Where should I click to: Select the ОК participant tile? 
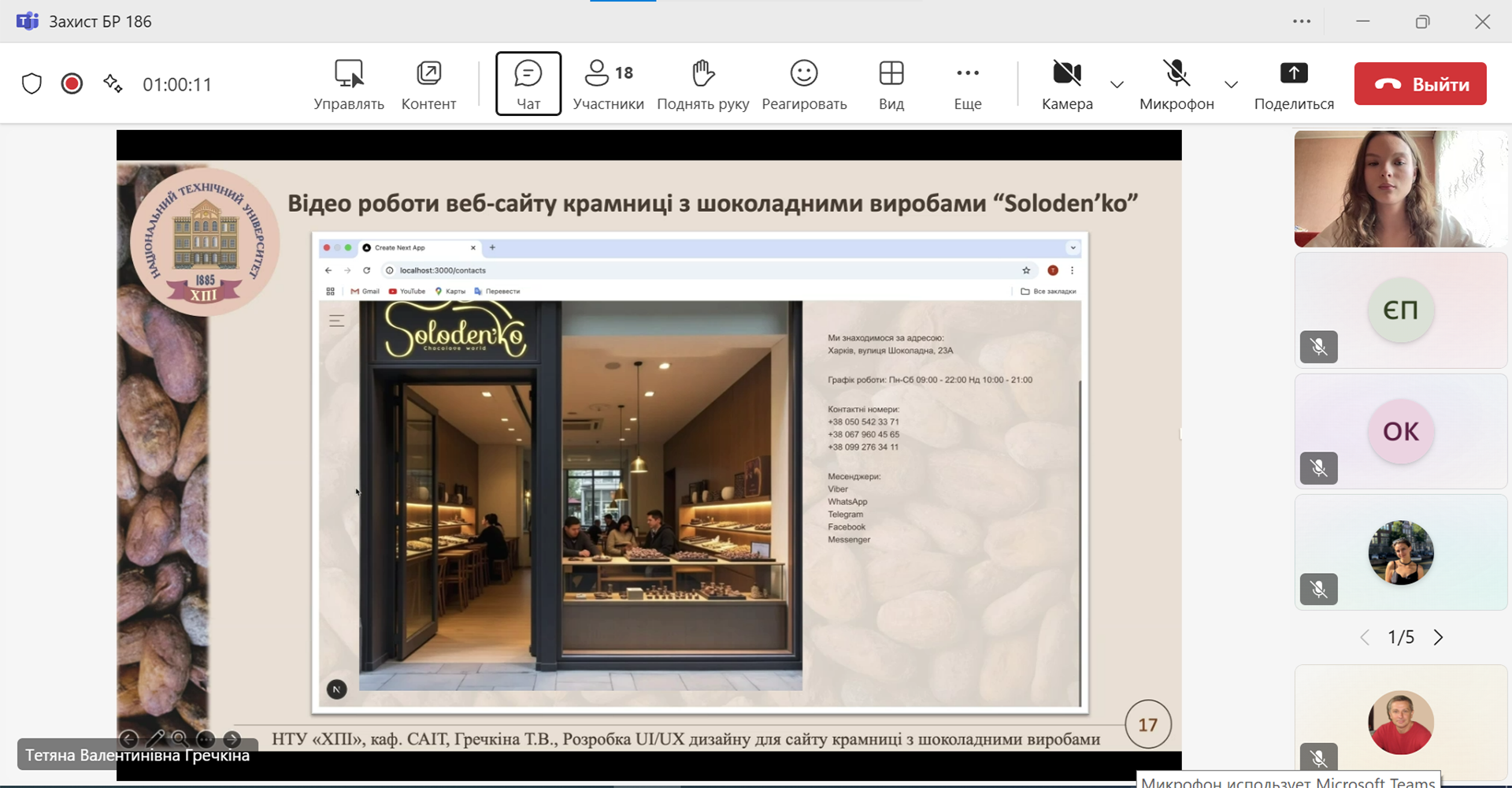[1400, 431]
